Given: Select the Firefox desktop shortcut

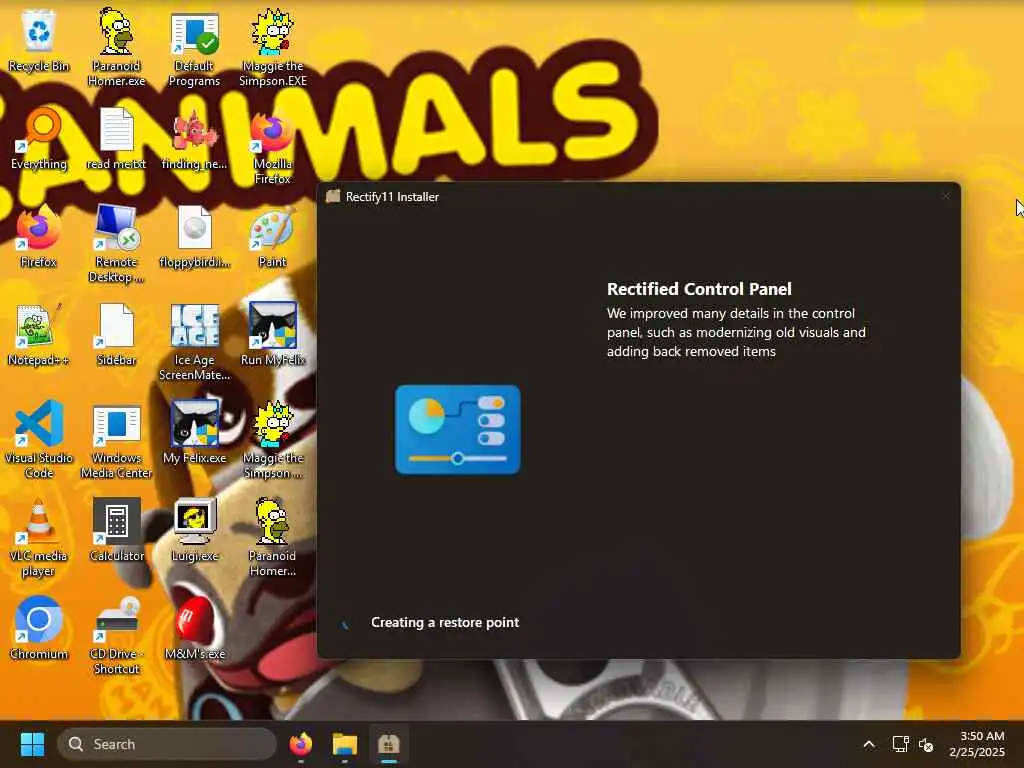Looking at the screenshot, I should [x=39, y=236].
